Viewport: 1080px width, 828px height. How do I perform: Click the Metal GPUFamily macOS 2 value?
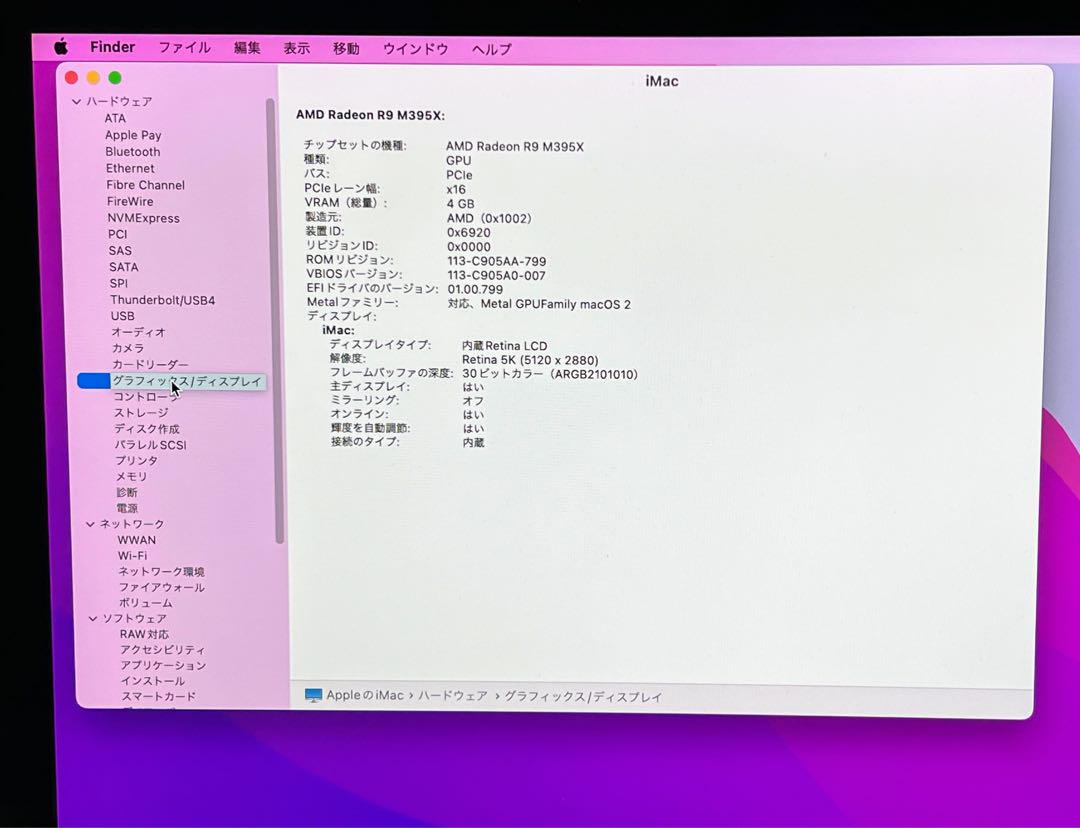pos(539,304)
